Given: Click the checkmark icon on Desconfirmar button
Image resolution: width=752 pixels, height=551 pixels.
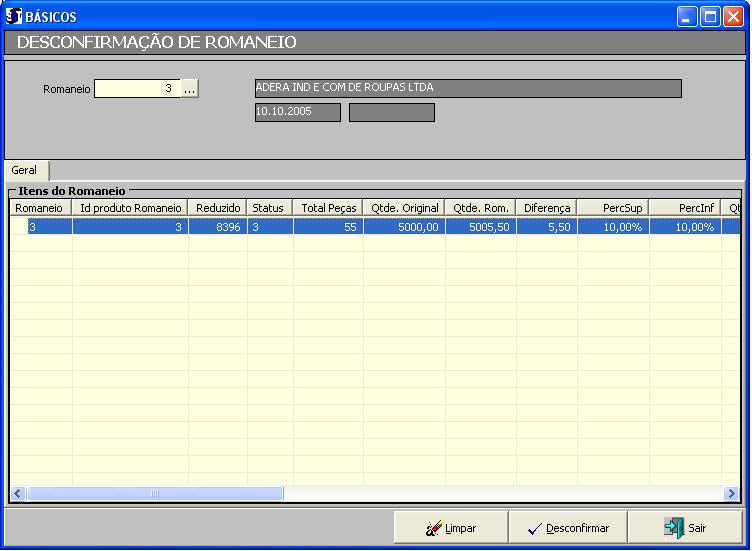Looking at the screenshot, I should (534, 528).
